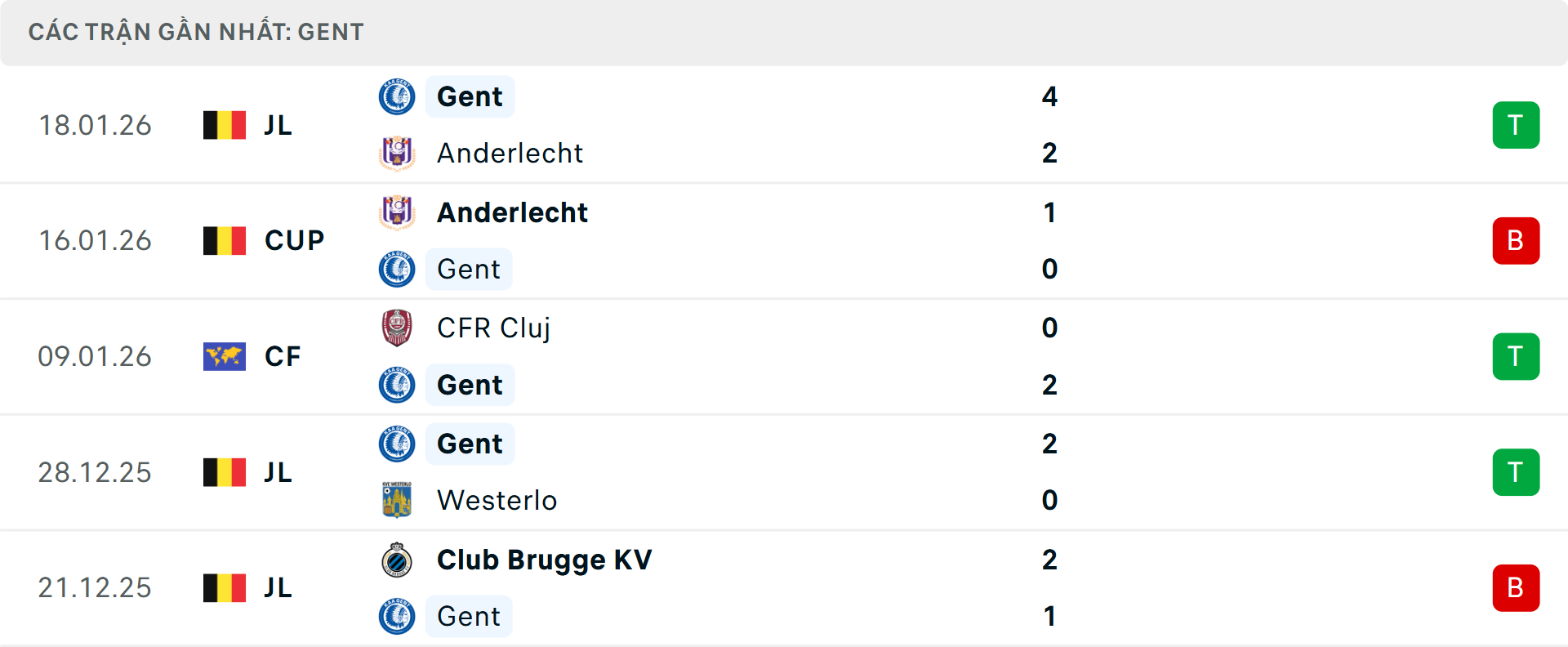Select highlighted Gent name in 28.12.25 match
The width and height of the screenshot is (1568, 647).
pos(470,444)
